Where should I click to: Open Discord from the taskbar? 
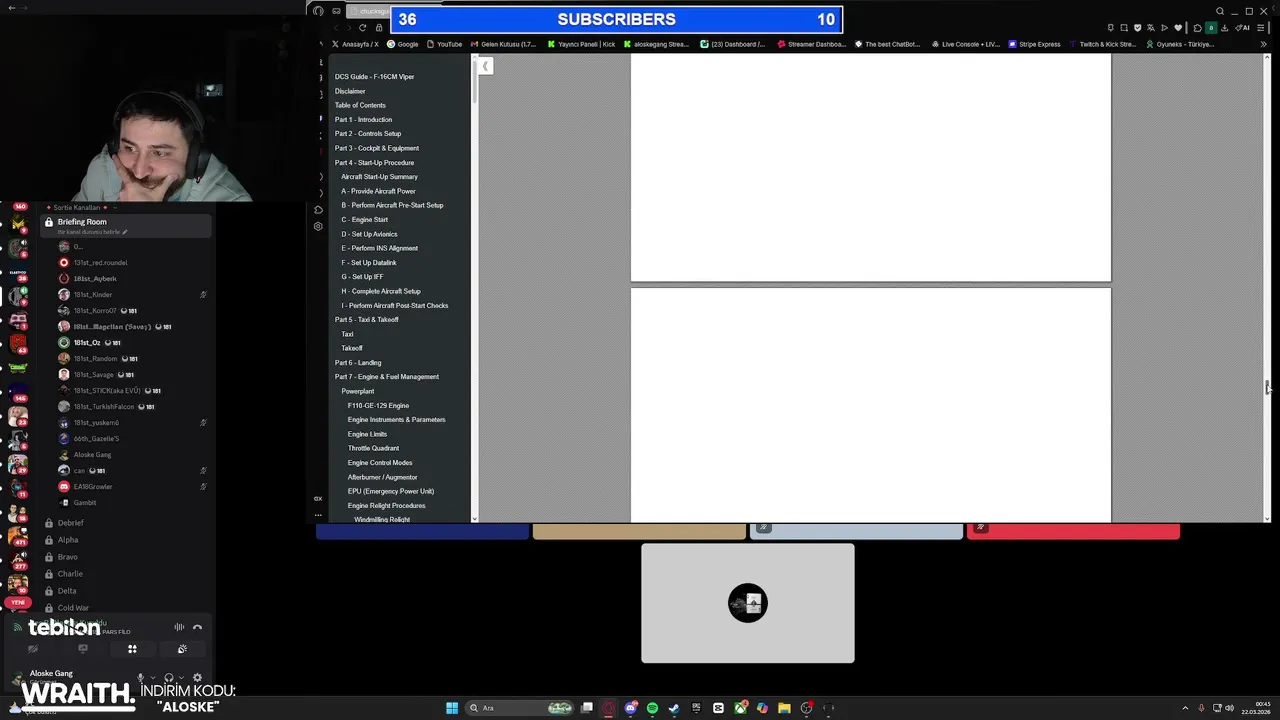tap(631, 708)
